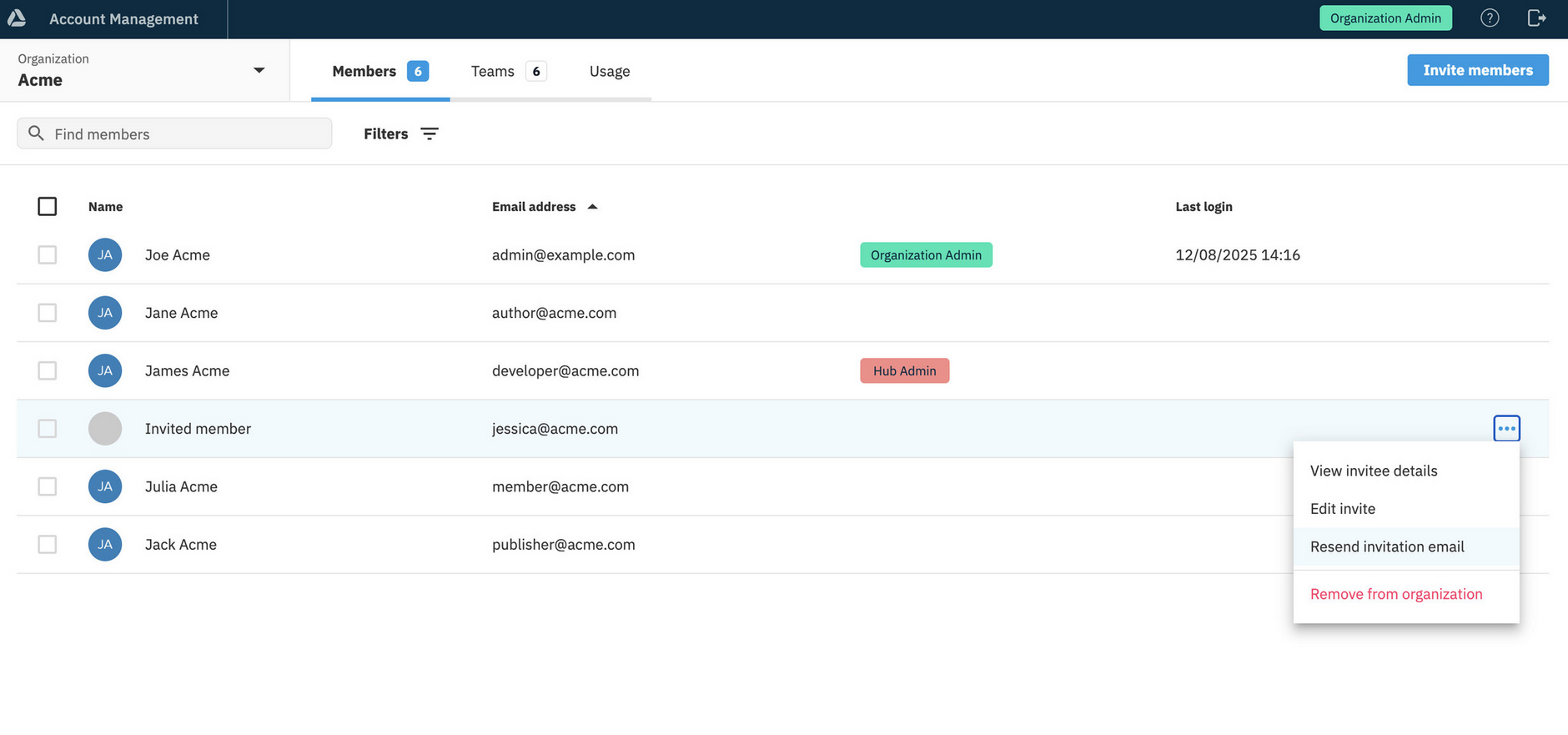This screenshot has width=1568, height=735.
Task: Open the help question mark icon
Action: pos(1490,18)
